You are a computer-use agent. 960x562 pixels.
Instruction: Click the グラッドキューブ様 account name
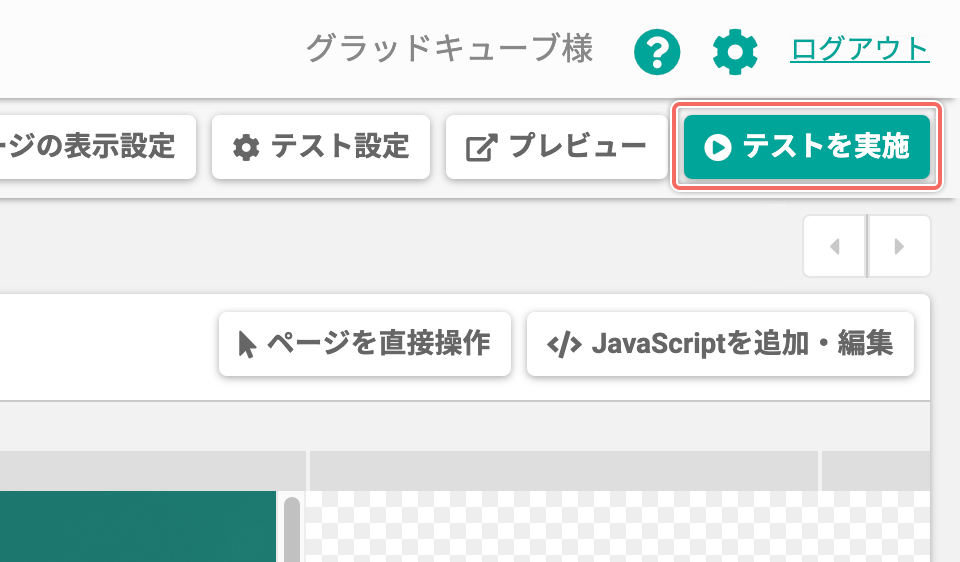(x=449, y=49)
